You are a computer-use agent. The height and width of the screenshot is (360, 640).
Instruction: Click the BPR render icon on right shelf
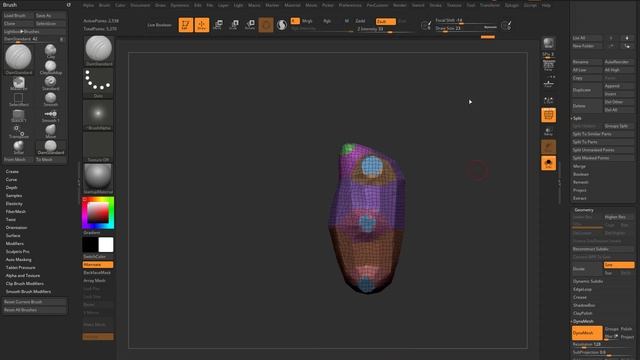(549, 43)
